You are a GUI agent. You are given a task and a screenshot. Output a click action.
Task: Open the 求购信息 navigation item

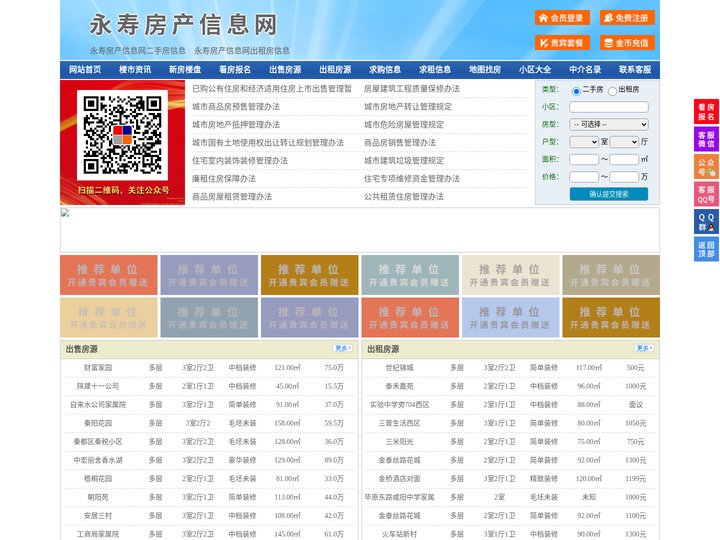click(385, 70)
